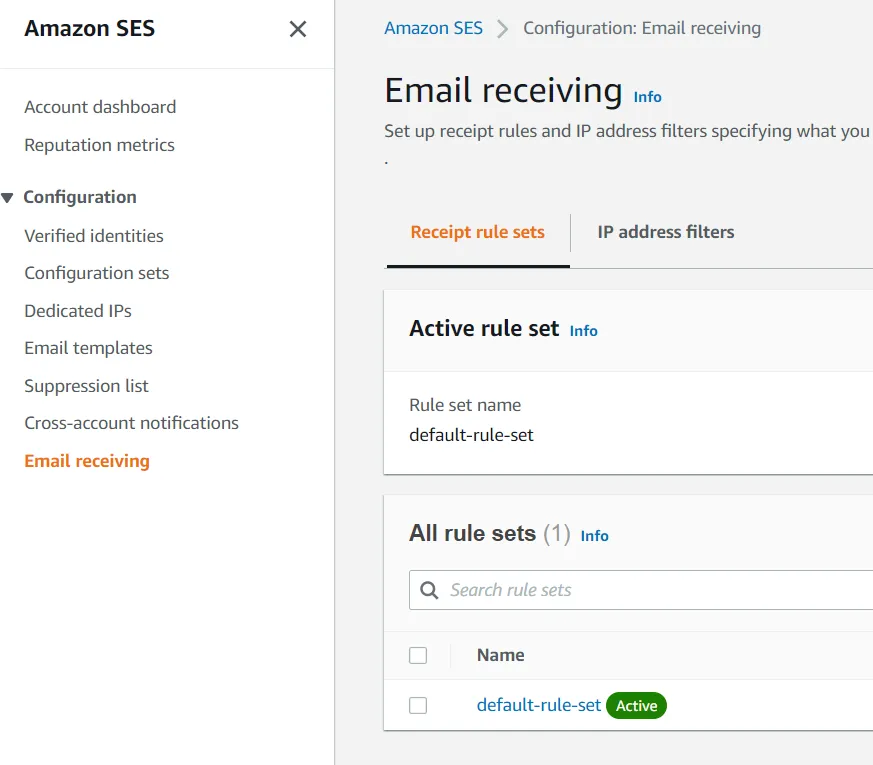Go to Account dashboard
This screenshot has height=765, width=873.
tap(100, 107)
